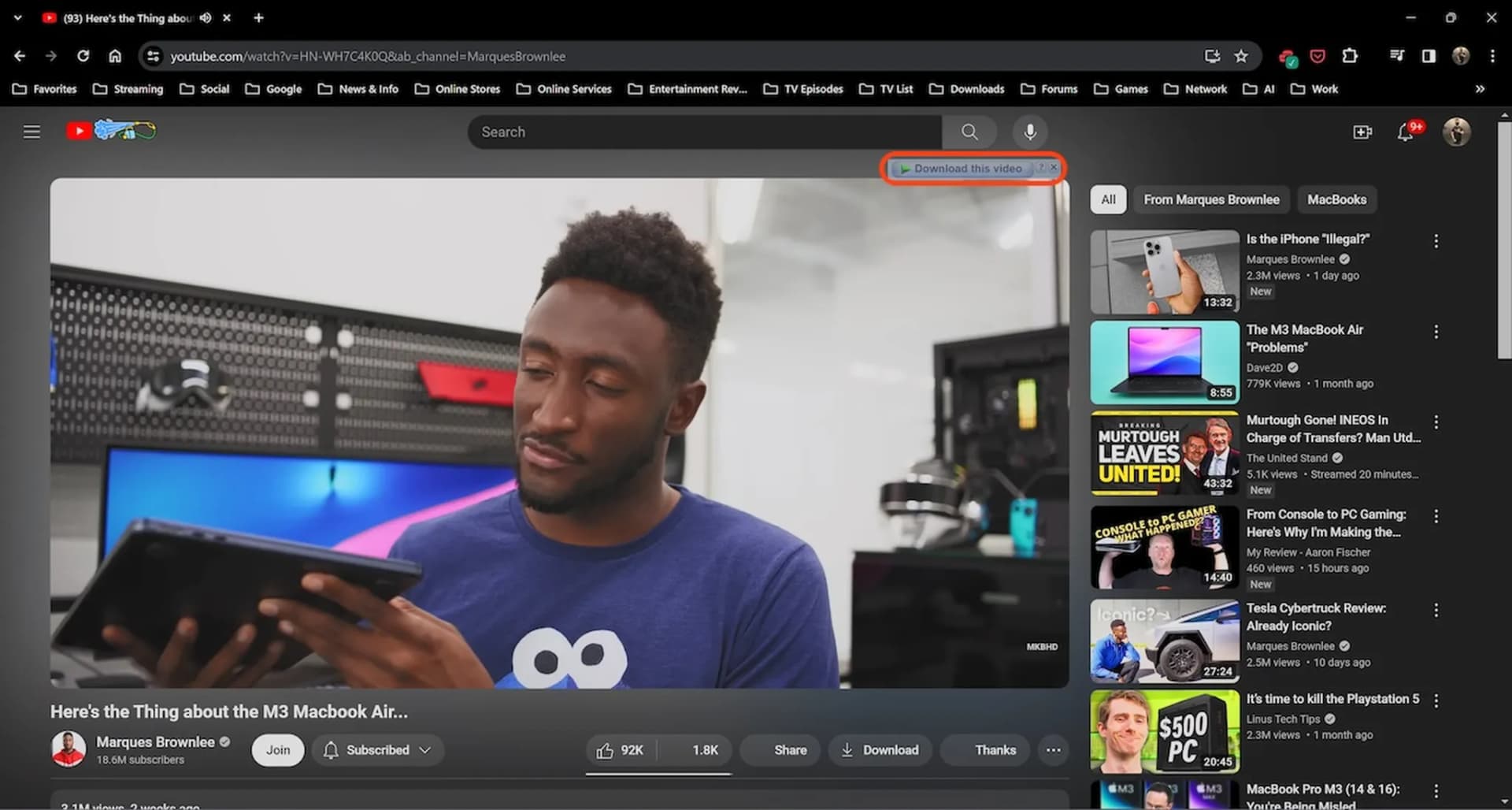Expand the hidden bookmarks overflow chevron
The width and height of the screenshot is (1512, 810).
1480,89
